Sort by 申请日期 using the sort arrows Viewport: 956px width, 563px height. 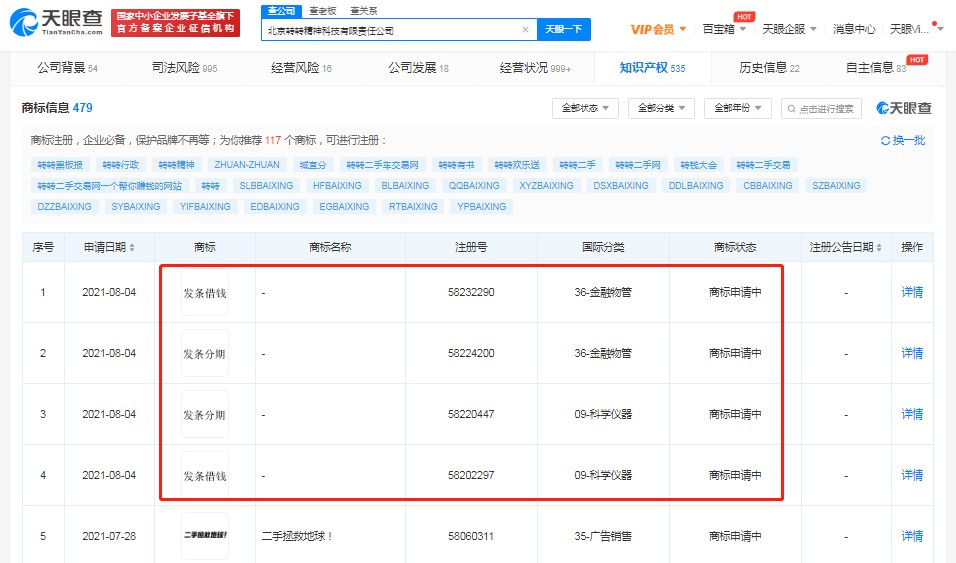(132, 247)
